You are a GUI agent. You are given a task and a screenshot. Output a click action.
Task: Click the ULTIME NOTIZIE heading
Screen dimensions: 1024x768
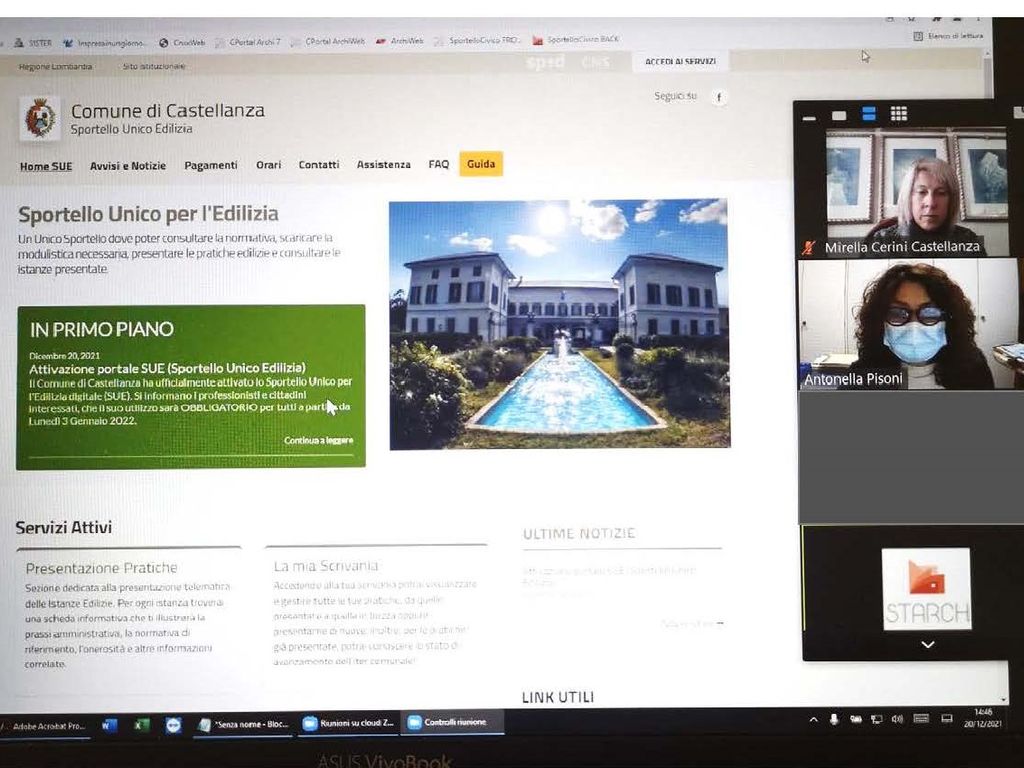(579, 534)
